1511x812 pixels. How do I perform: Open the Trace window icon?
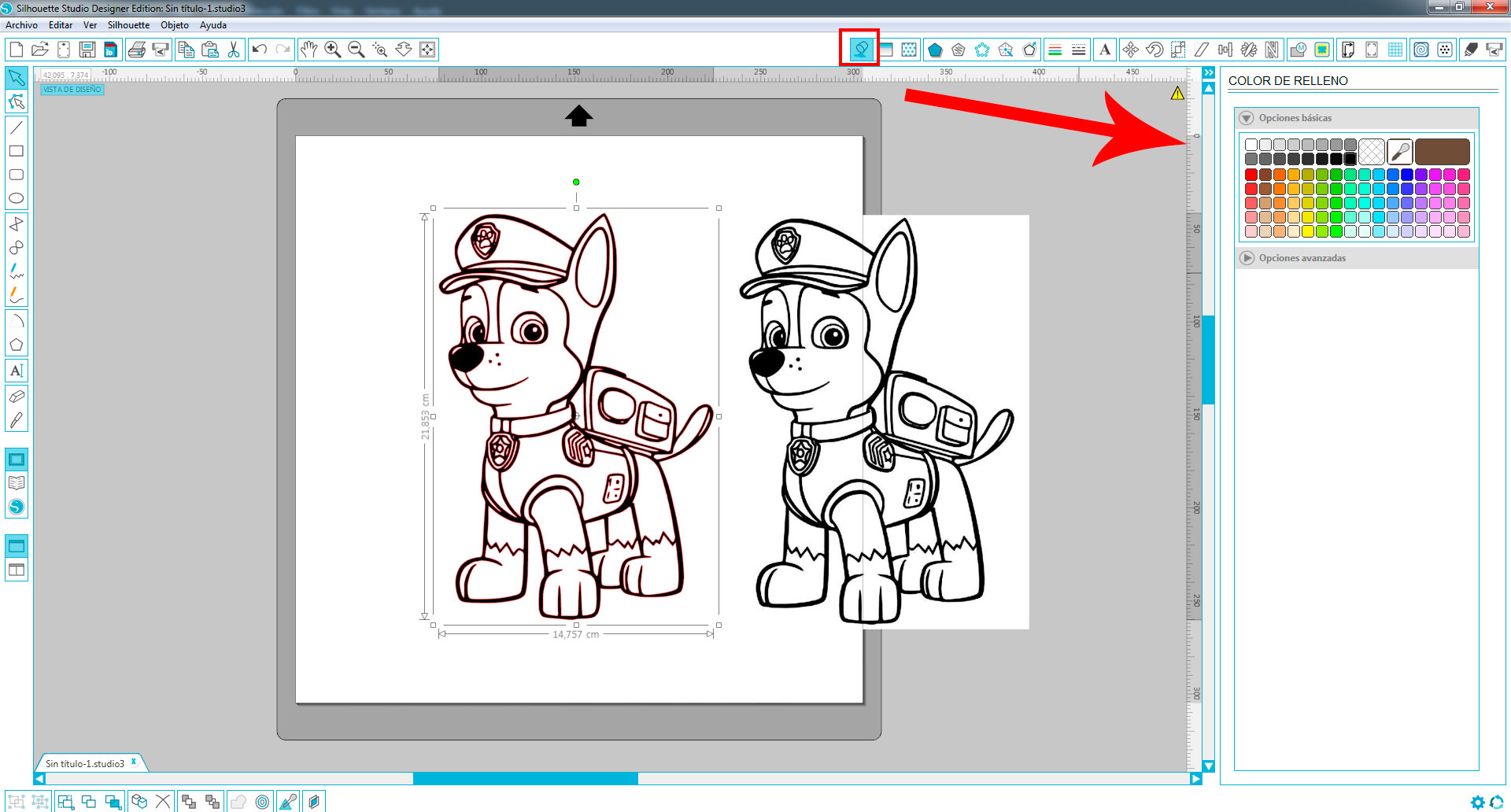(x=1323, y=50)
